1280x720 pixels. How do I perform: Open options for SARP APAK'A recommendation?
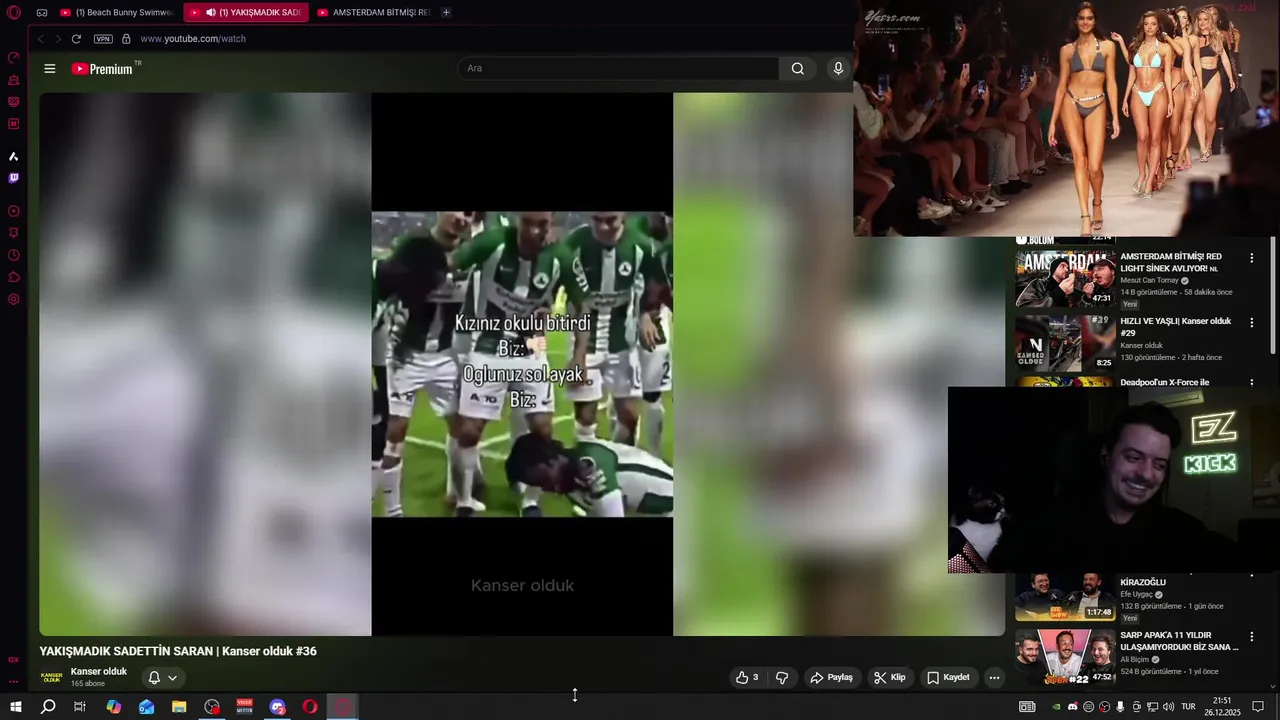pyautogui.click(x=1251, y=637)
